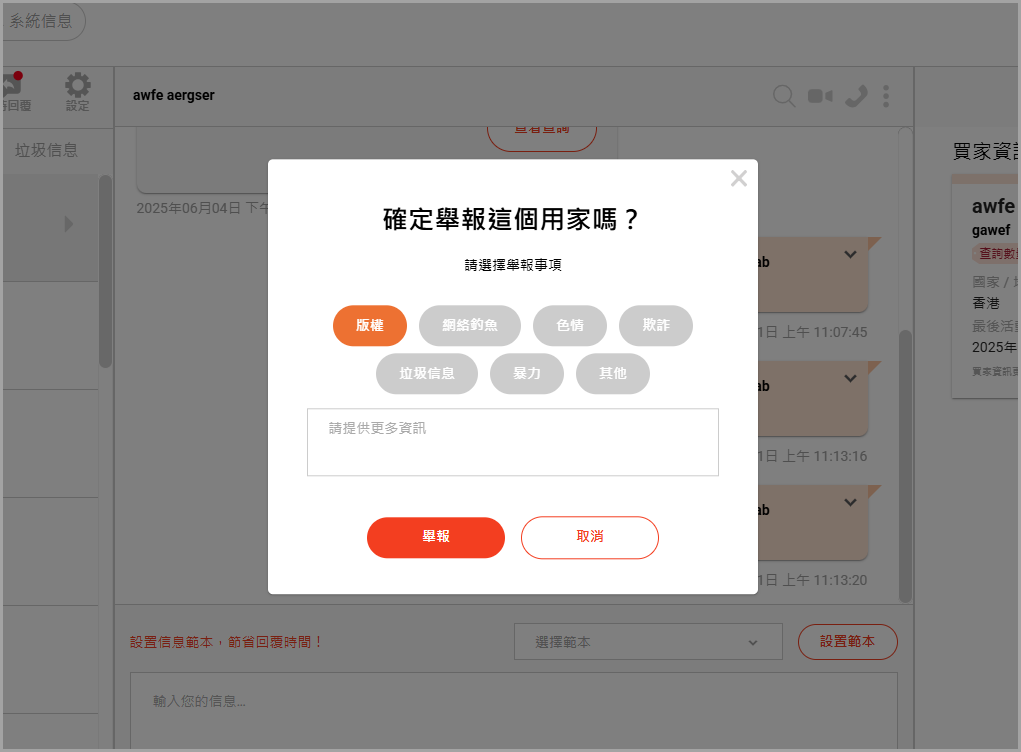
Task: Open the 系統信息 tab
Action: [42, 21]
